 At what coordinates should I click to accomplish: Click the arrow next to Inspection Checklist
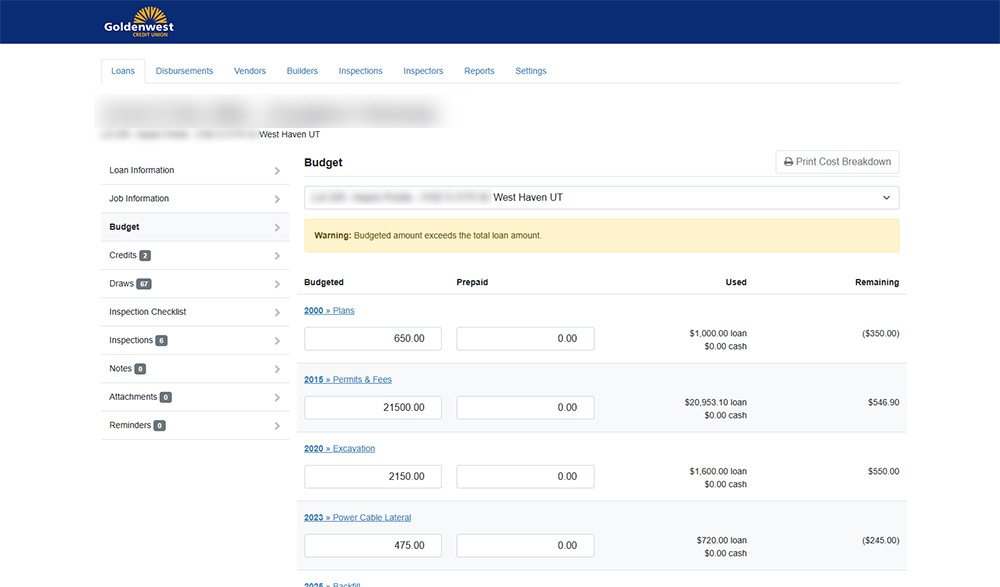click(277, 313)
